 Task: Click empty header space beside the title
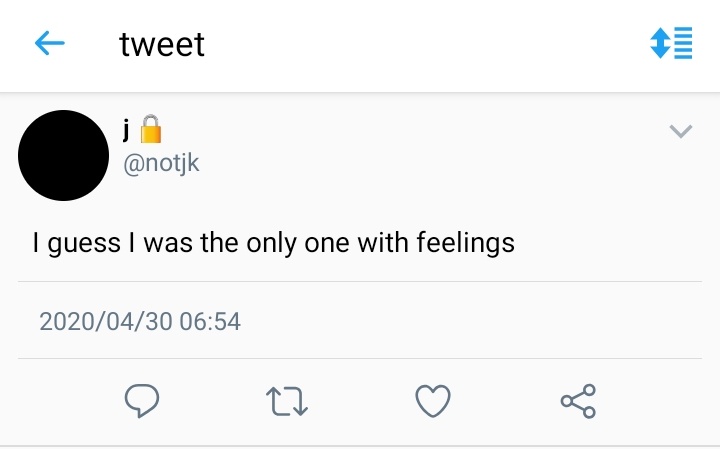coord(420,44)
